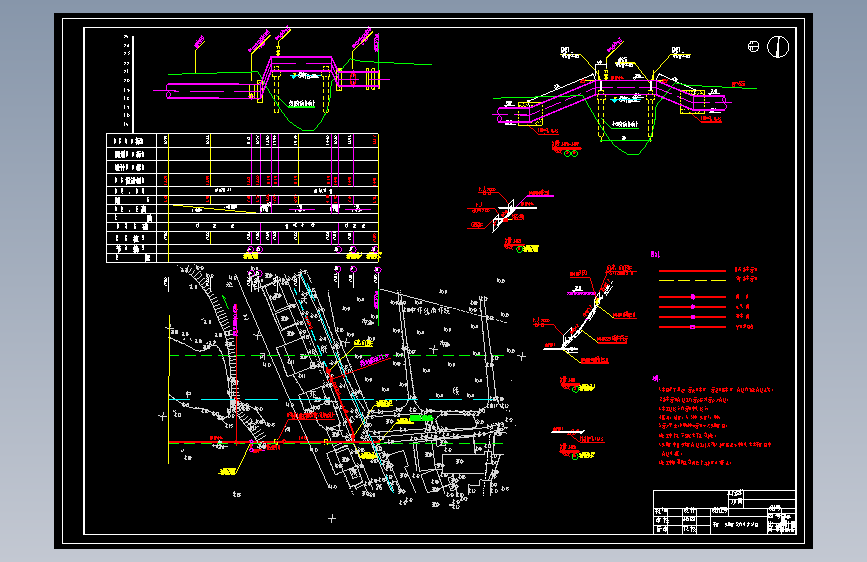Select the solid red legend line
The height and width of the screenshot is (562, 867).
(692, 271)
